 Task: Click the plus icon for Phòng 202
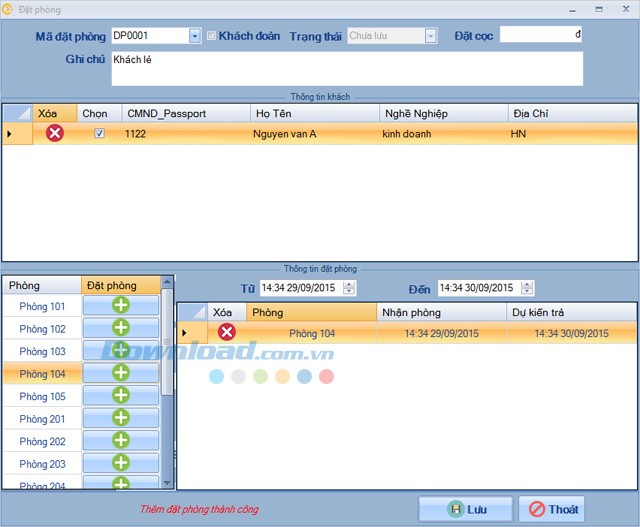click(121, 440)
